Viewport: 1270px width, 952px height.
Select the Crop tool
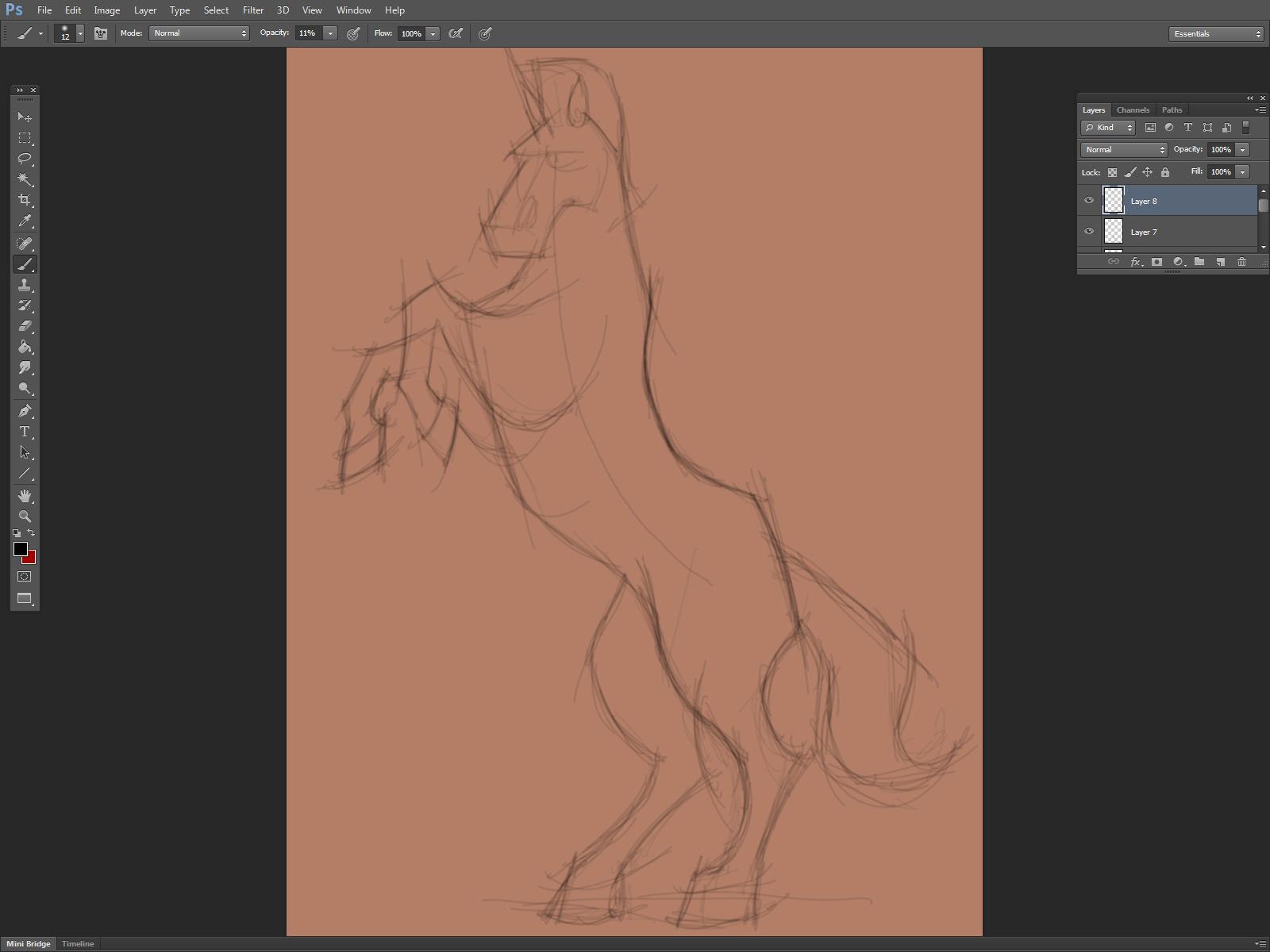coord(25,200)
